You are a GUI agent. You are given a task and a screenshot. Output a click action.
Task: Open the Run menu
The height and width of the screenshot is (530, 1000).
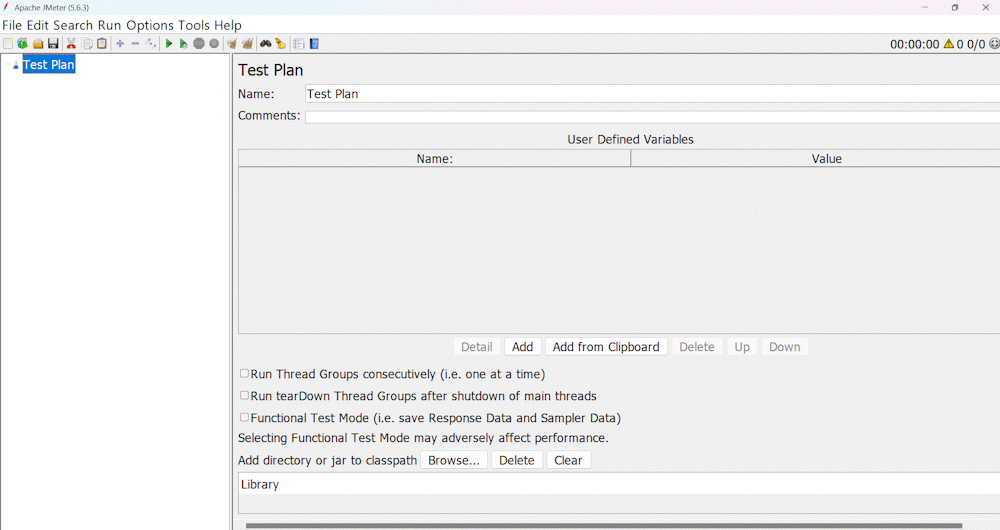tap(109, 26)
